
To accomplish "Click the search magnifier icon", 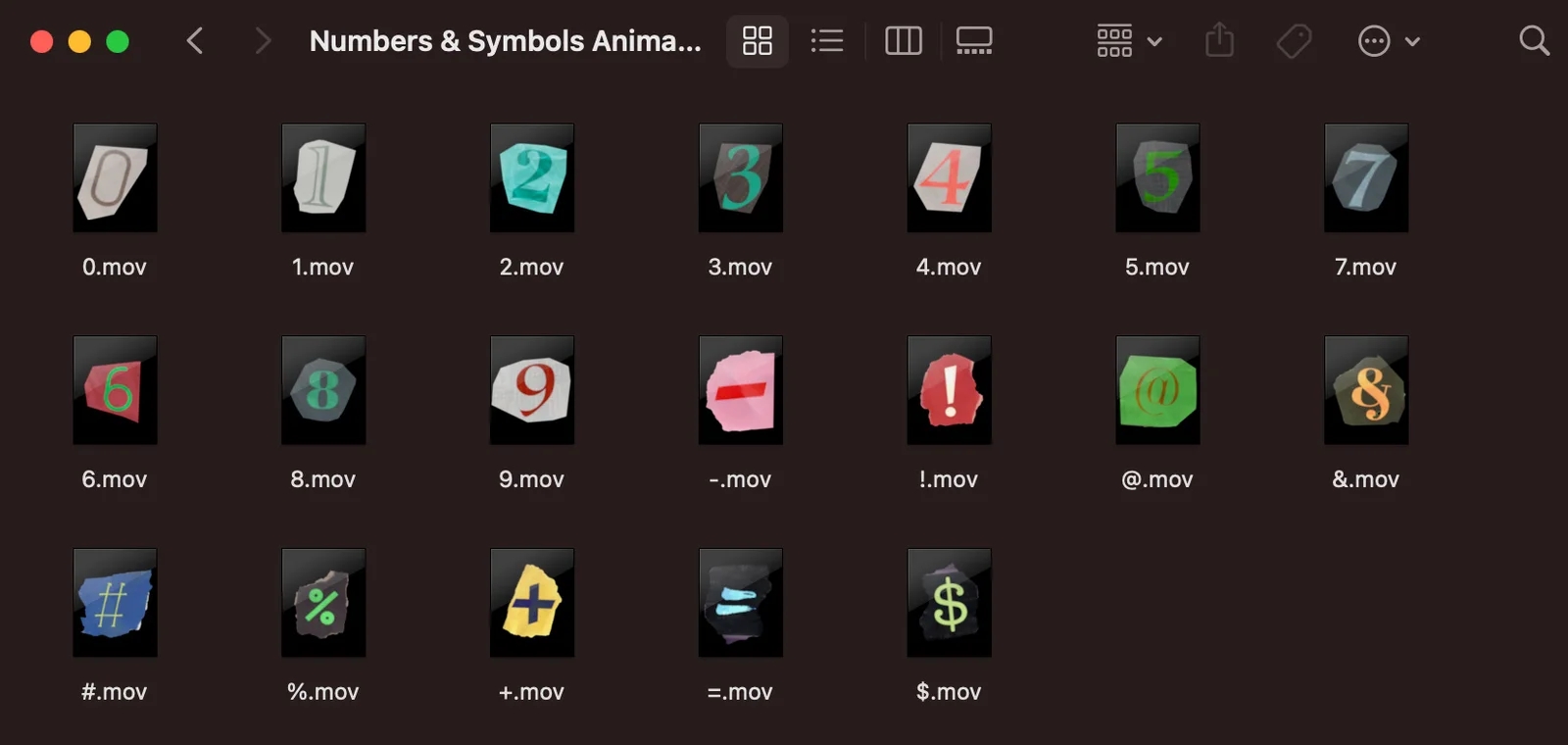I will click(x=1534, y=41).
